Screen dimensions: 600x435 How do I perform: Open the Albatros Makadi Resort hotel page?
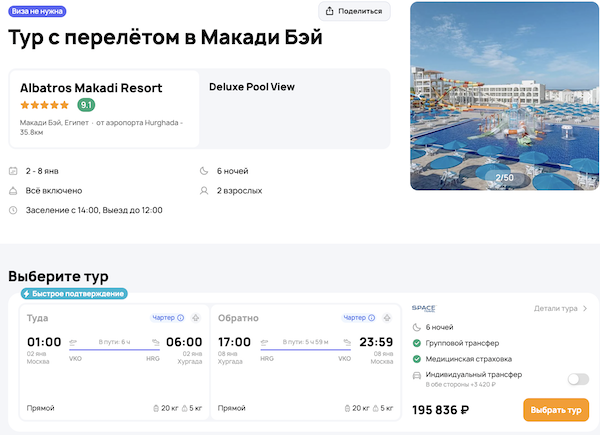91,87
